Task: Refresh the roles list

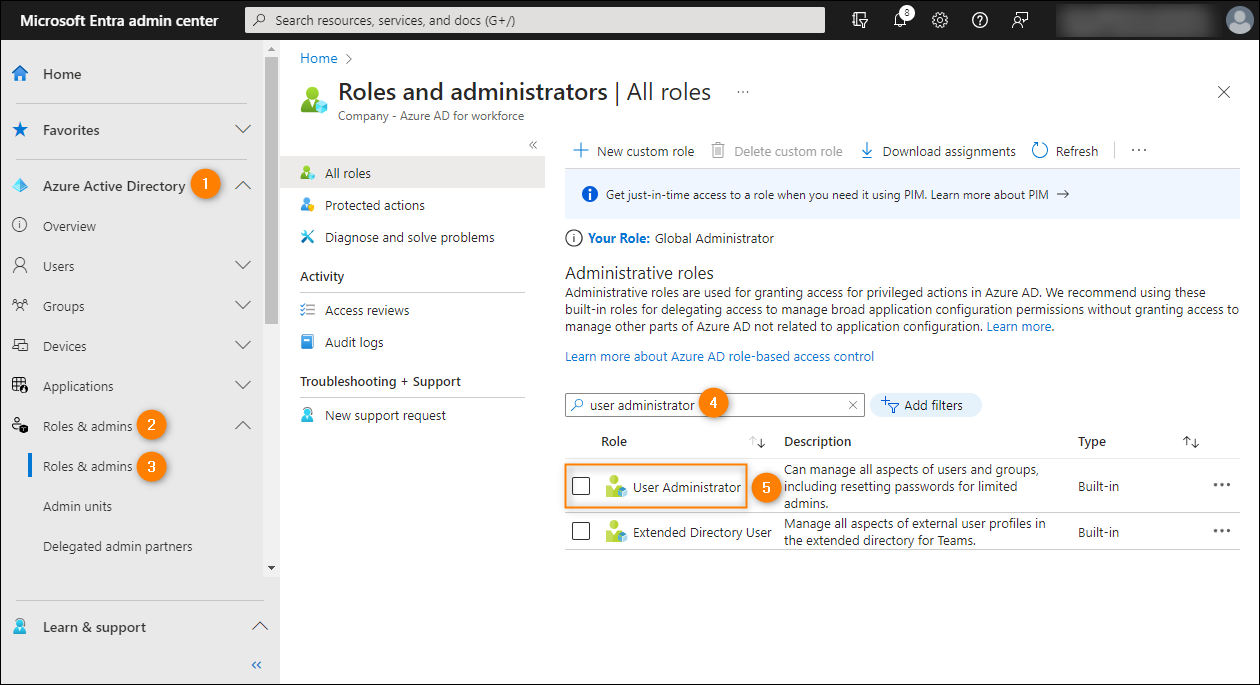Action: [x=1065, y=151]
